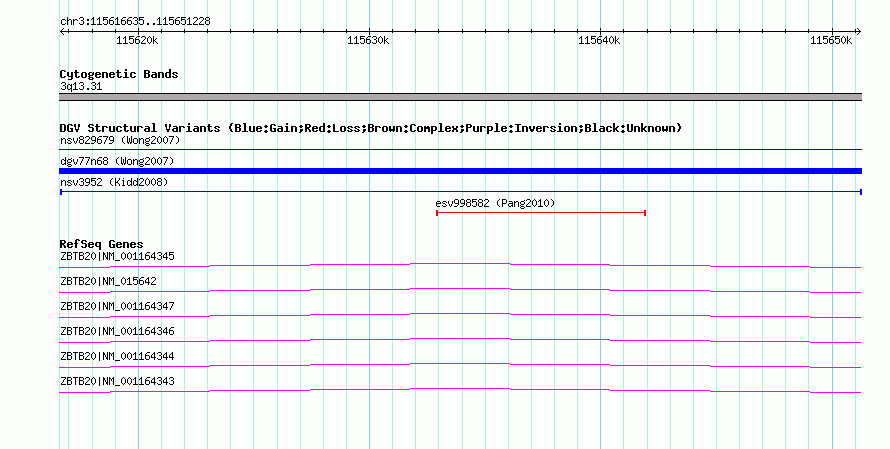
Task: Click the esv998582 (Pang2010) variant label
Action: [495, 203]
